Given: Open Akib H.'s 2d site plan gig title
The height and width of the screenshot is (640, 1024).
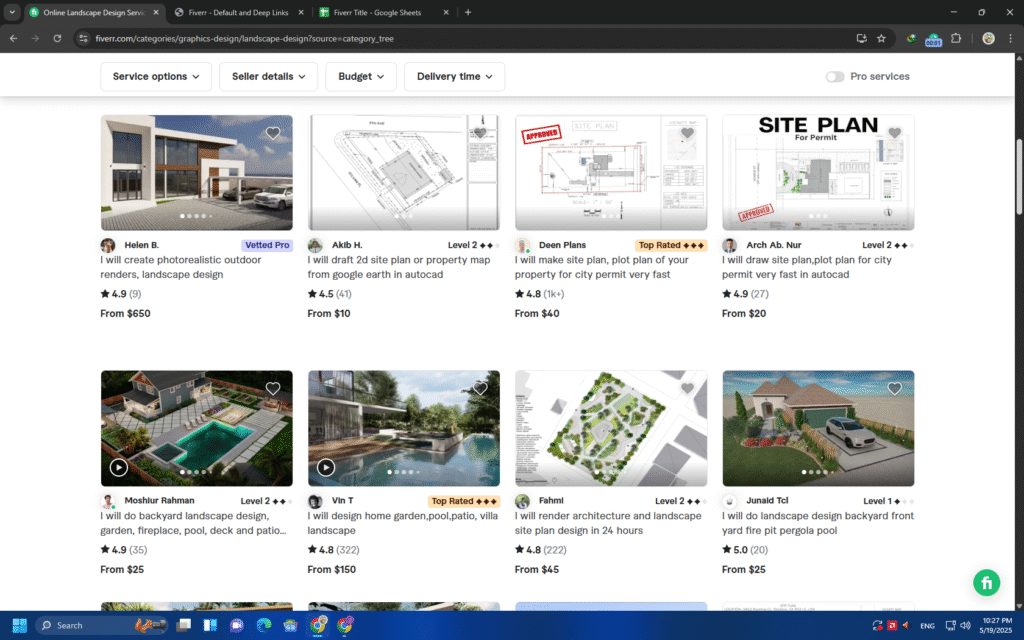Looking at the screenshot, I should pos(399,267).
